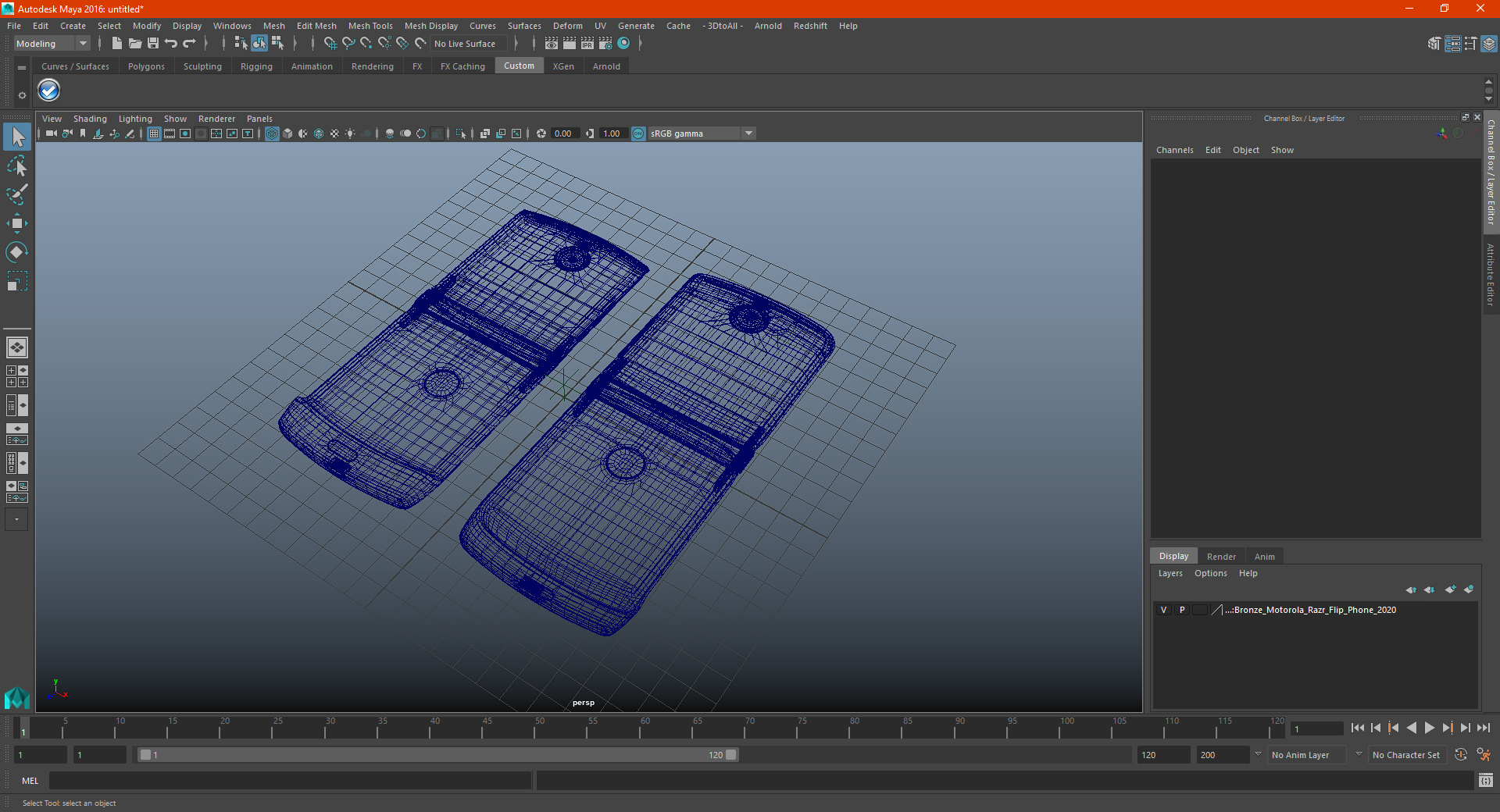The width and height of the screenshot is (1500, 812).
Task: Open the Modeling menu set dropdown
Action: click(x=52, y=44)
